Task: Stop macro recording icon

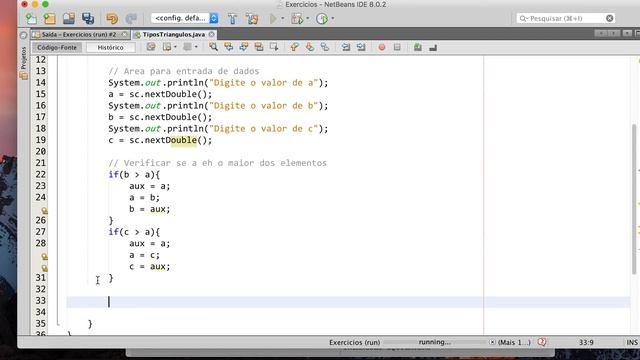Action: pos(397,47)
